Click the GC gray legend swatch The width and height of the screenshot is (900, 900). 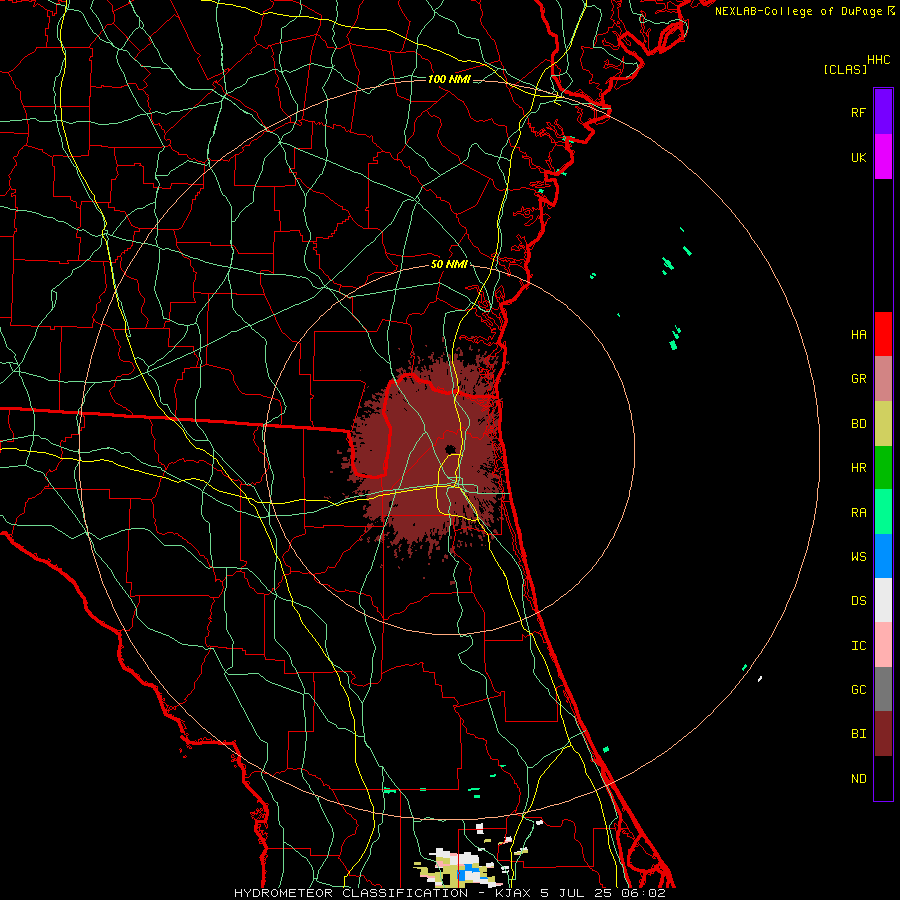click(883, 689)
